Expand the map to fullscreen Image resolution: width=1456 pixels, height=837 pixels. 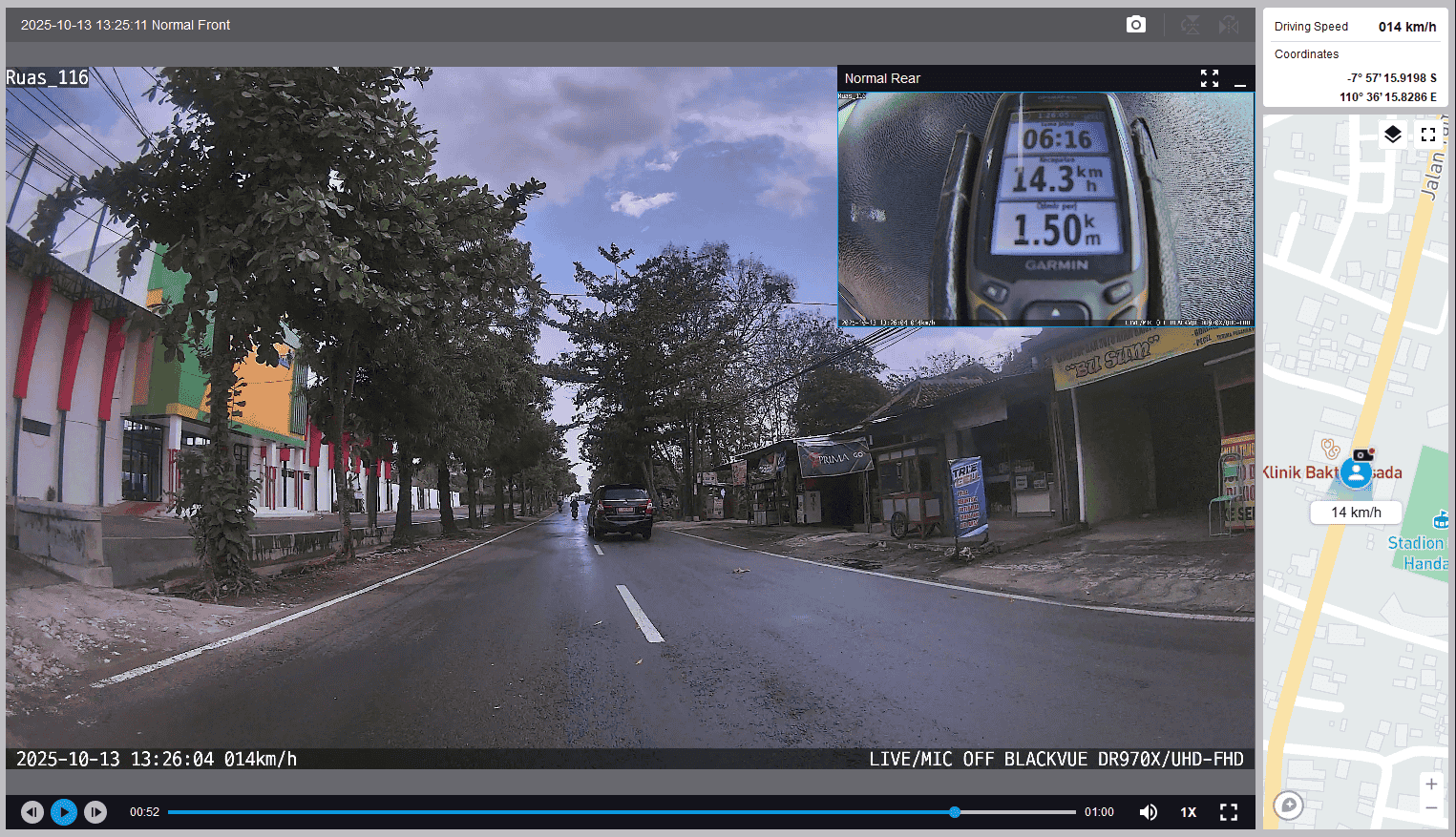[1428, 135]
